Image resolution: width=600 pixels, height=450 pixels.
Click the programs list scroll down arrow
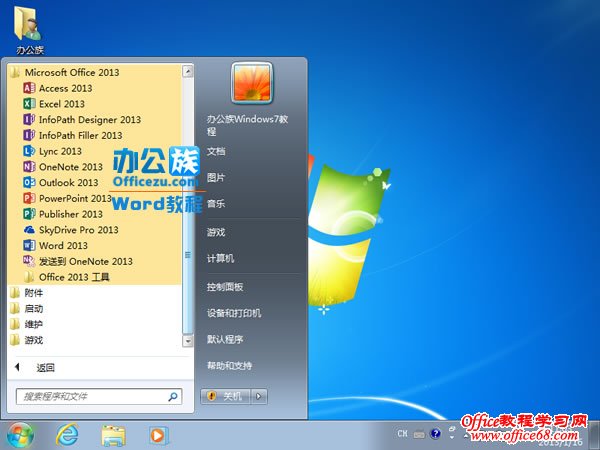188,341
